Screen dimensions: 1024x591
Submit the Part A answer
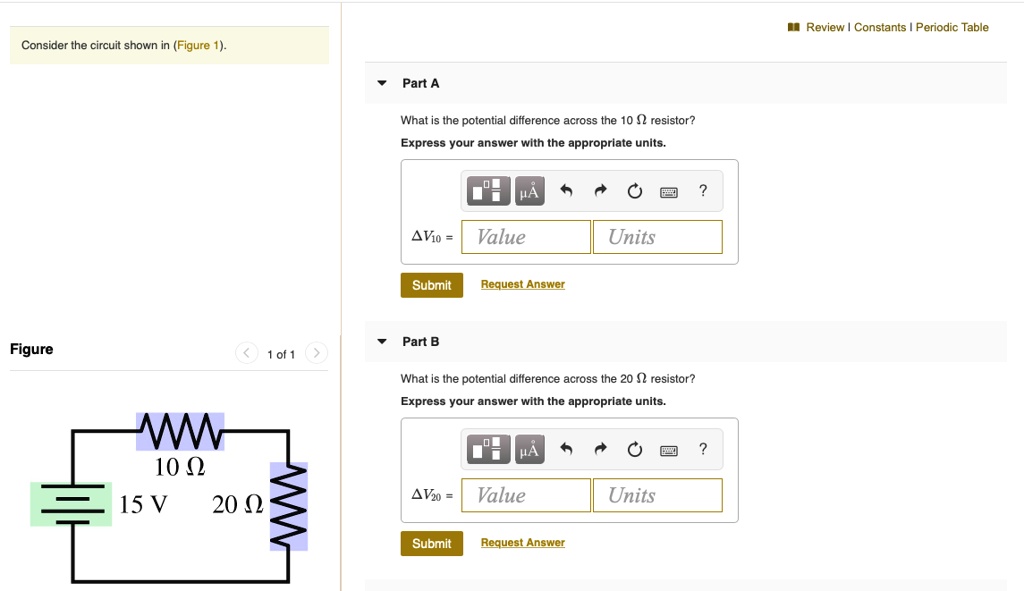pyautogui.click(x=431, y=284)
